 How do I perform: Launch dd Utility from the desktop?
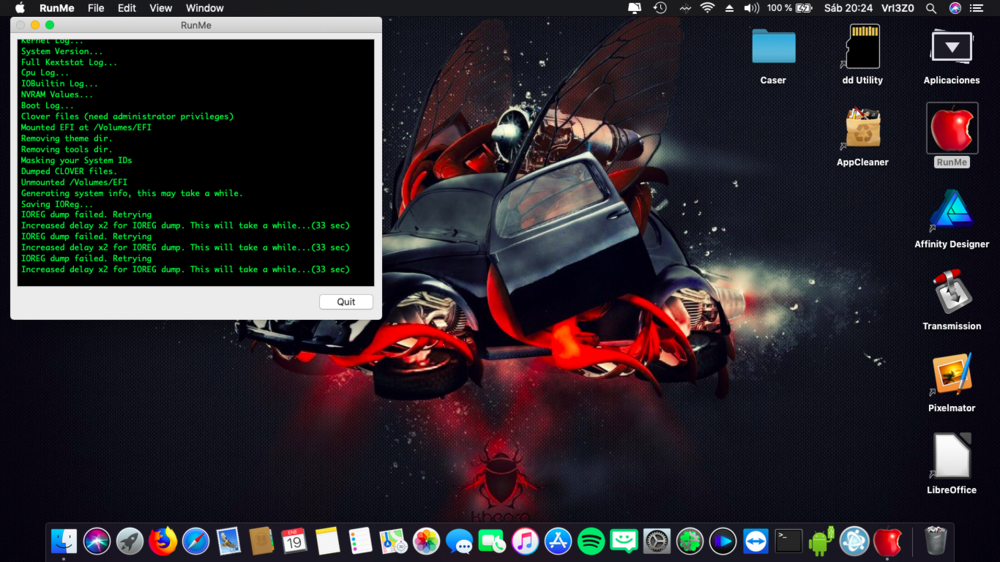[x=862, y=48]
